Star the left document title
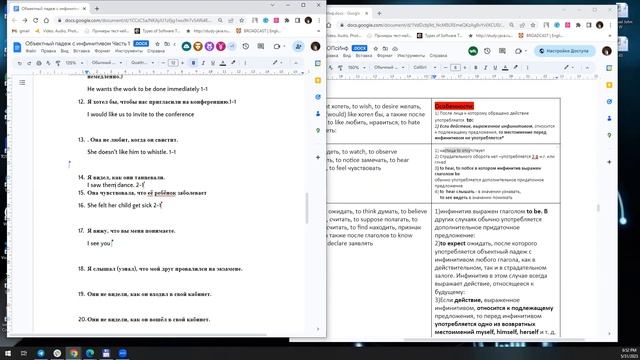This screenshot has width=640, height=360. pos(157,44)
